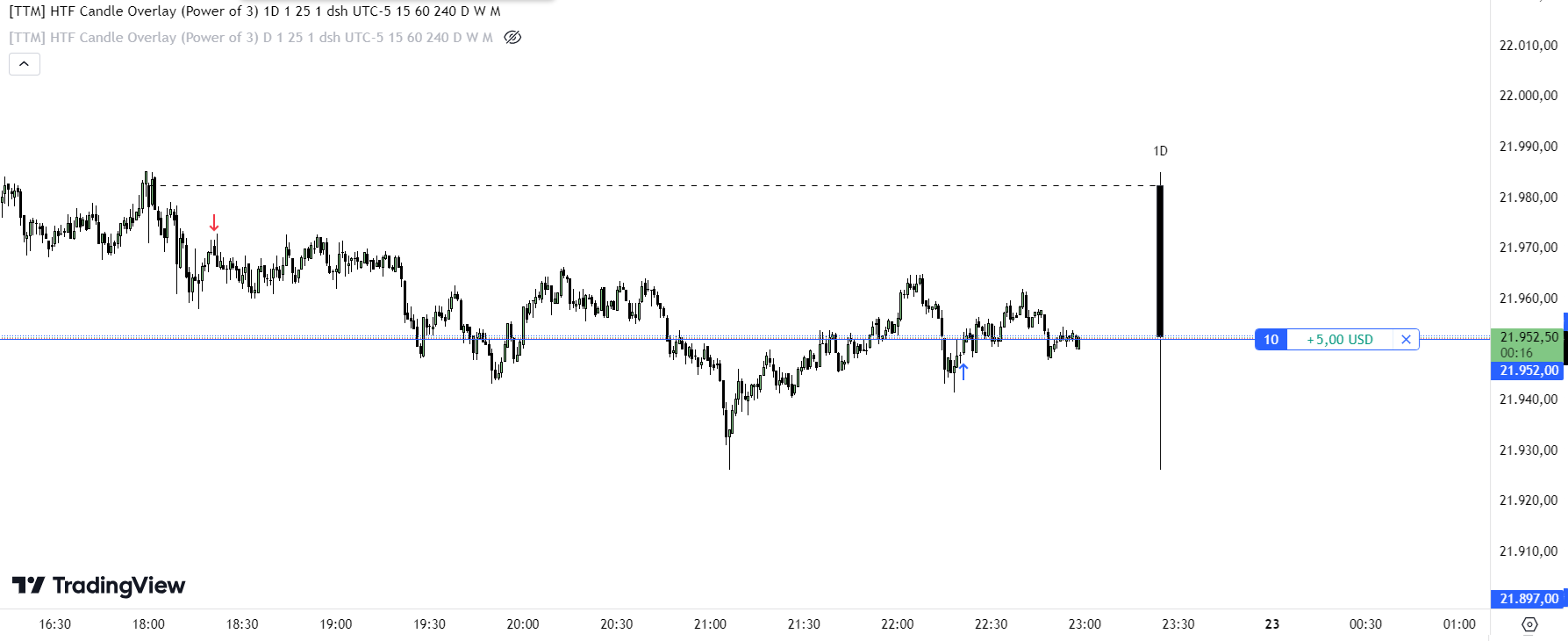Select the active HTF Candle Overlay 1D legend
Screen dimensions: 1568x641
coord(254,11)
